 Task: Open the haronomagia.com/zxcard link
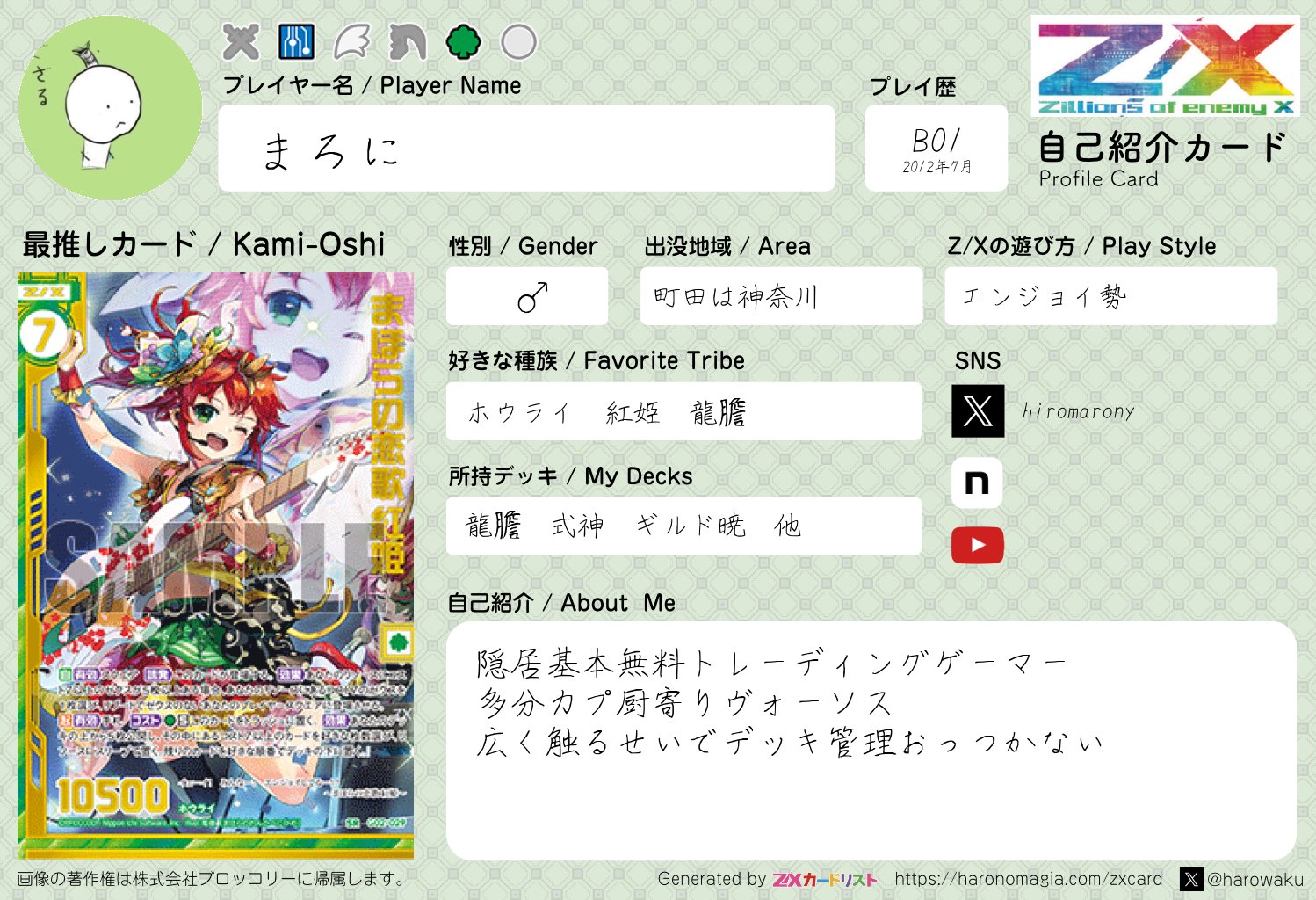pos(1029,879)
